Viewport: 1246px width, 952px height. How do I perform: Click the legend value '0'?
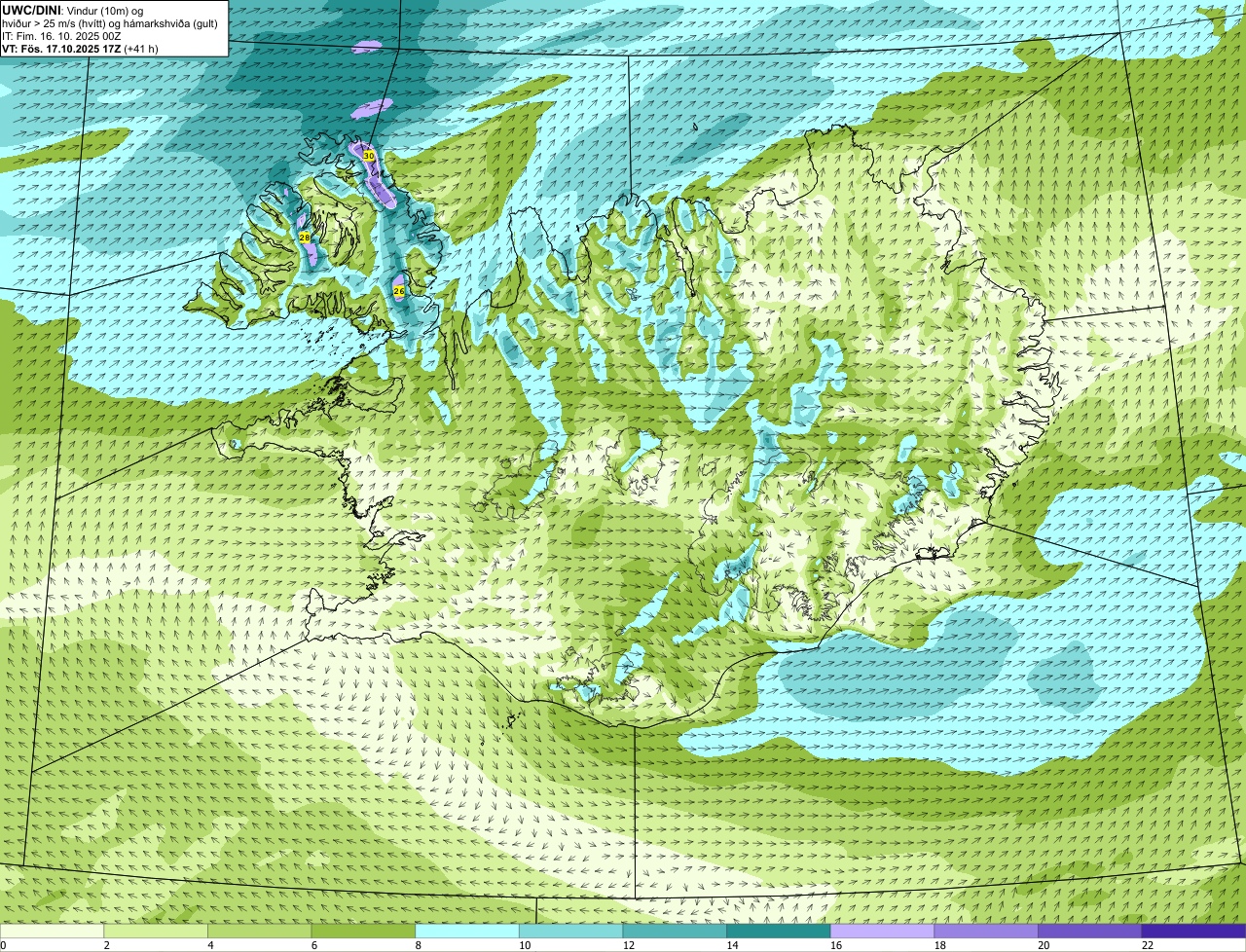point(4,945)
